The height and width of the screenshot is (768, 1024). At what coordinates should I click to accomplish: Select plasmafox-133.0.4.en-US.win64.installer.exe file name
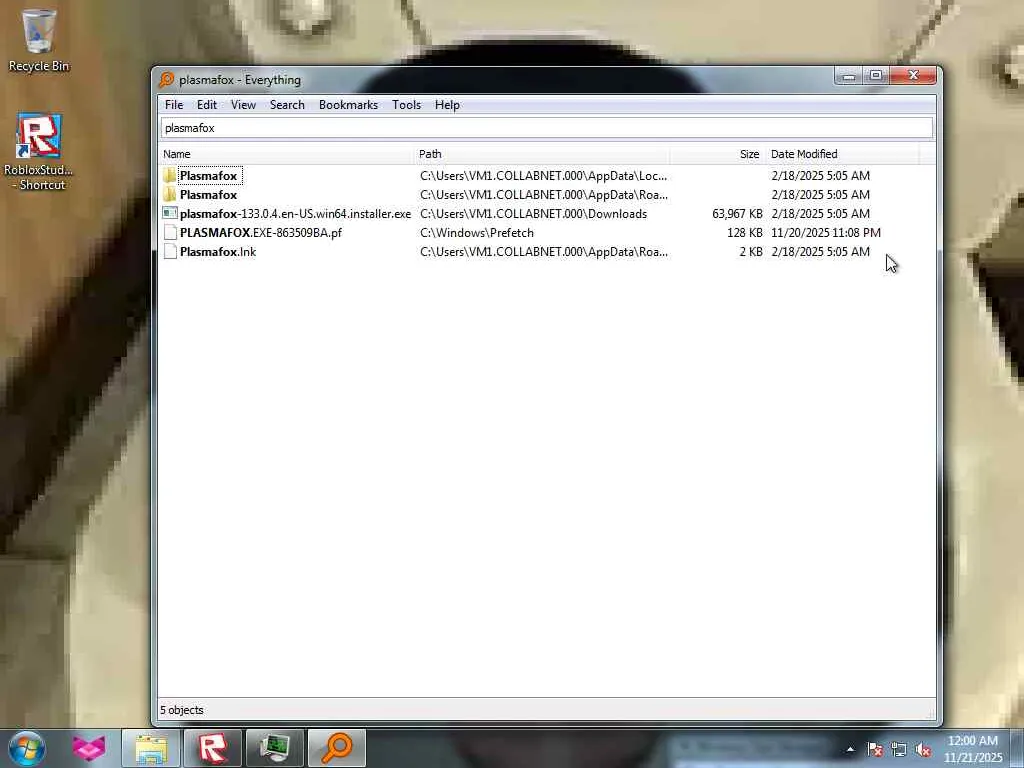pos(295,214)
